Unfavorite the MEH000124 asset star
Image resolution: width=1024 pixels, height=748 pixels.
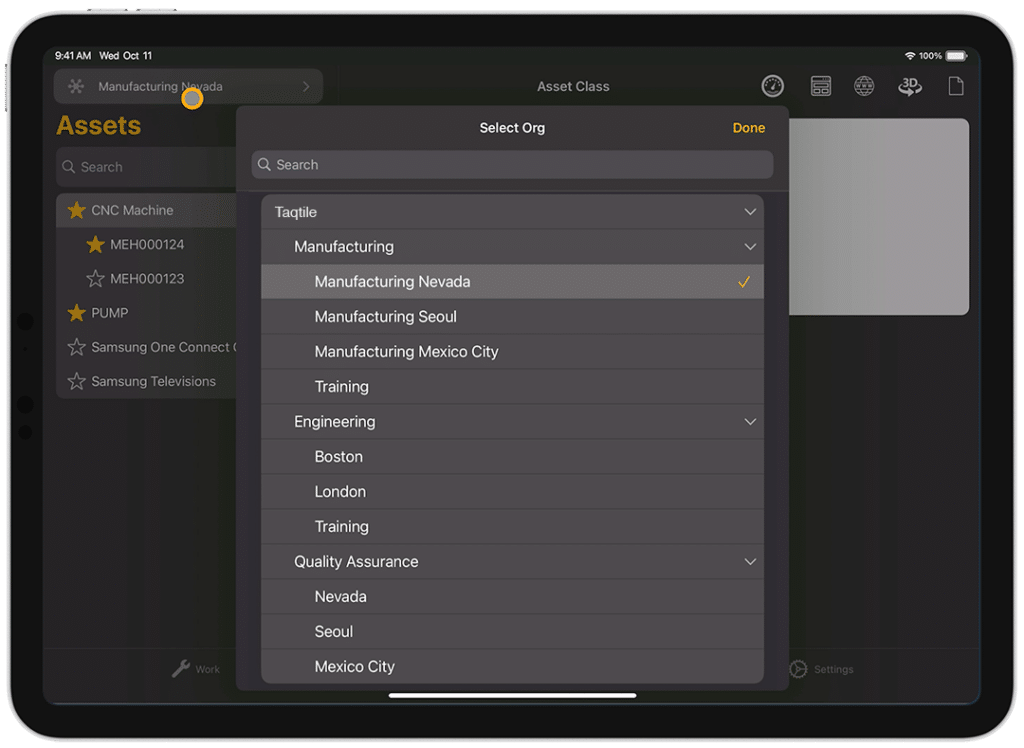tap(95, 245)
